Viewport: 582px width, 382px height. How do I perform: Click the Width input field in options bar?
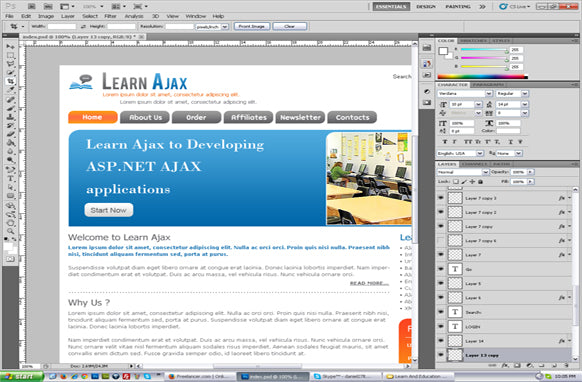click(x=62, y=26)
